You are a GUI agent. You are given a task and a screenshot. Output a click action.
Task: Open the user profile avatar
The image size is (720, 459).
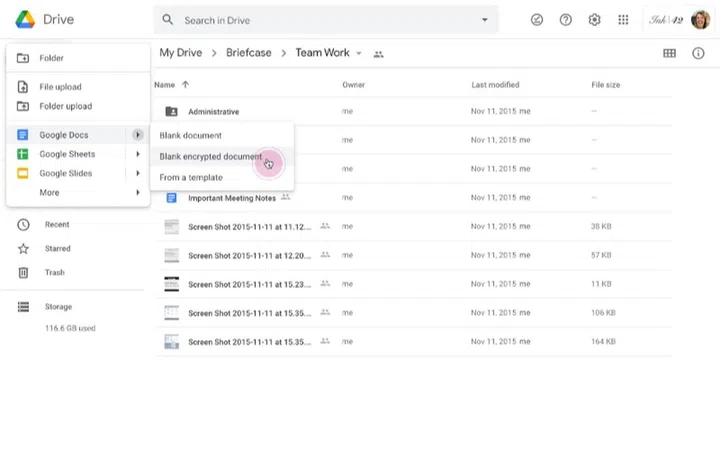pos(700,20)
